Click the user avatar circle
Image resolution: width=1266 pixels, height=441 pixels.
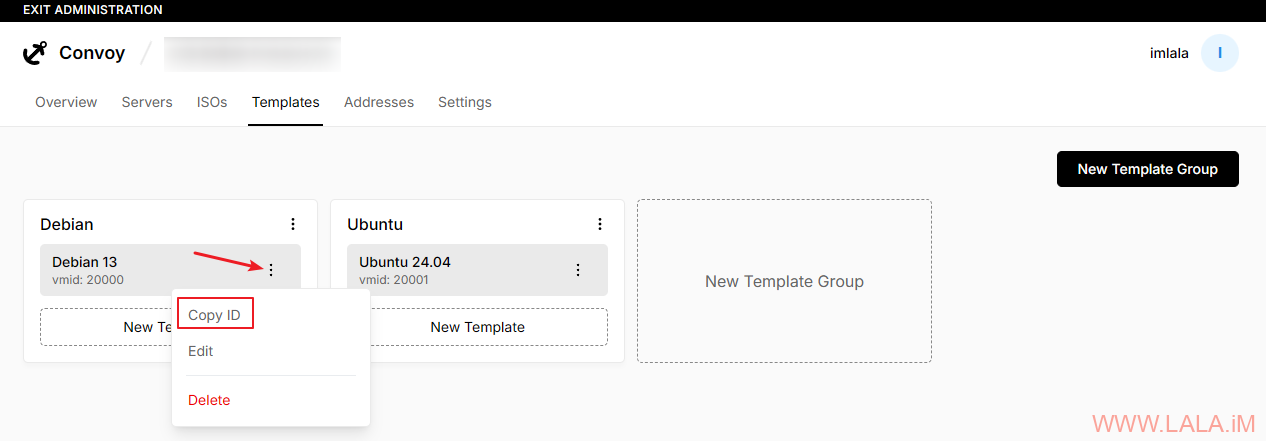click(x=1219, y=53)
